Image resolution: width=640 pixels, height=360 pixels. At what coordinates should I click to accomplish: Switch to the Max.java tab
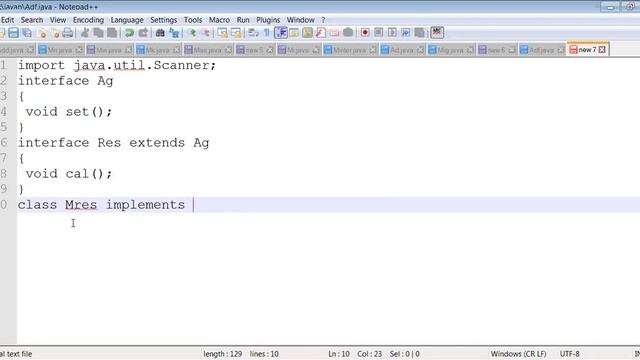point(207,50)
